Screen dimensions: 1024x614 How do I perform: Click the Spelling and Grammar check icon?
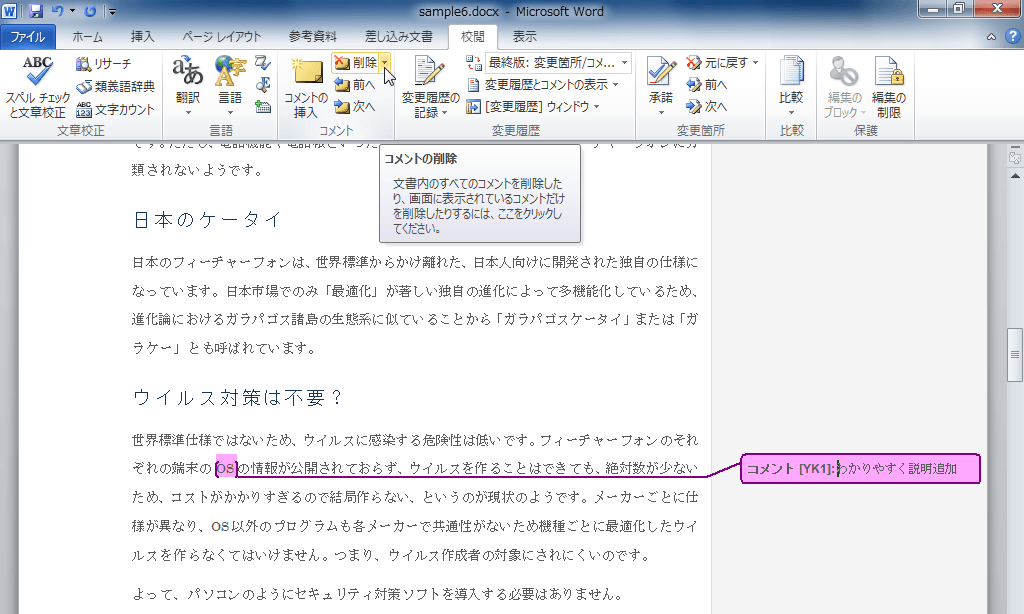tap(37, 72)
